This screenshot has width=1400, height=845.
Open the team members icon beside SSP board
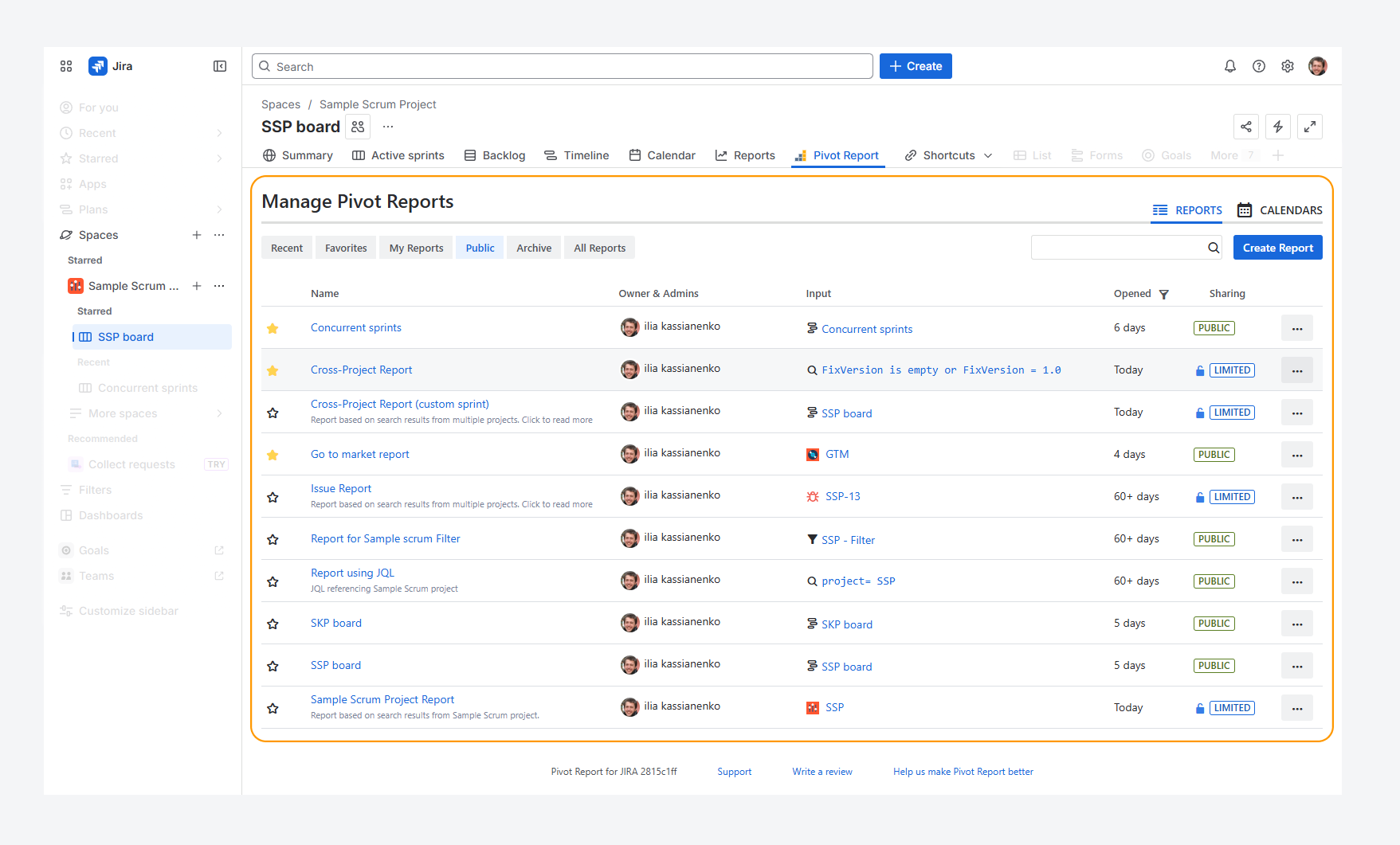[358, 127]
